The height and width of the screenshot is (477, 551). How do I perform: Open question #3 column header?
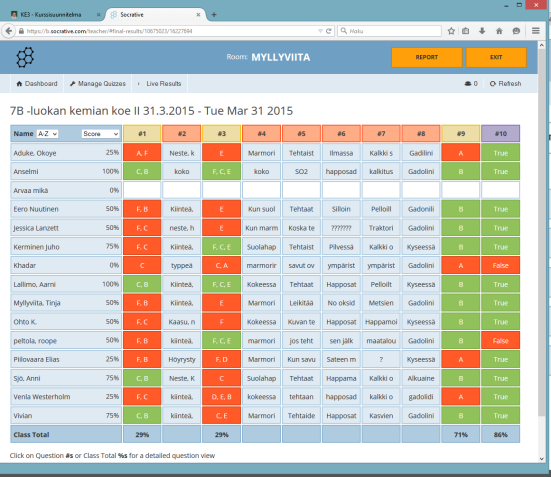tap(221, 134)
